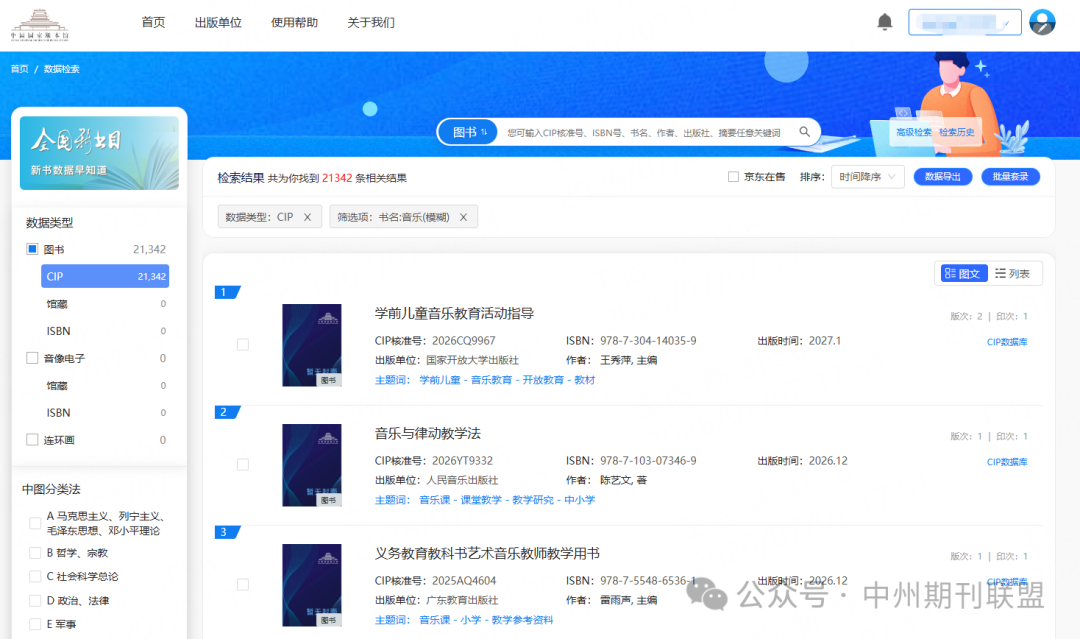Open CIP数据库 link for 音乐与律动教学法
Image resolution: width=1080 pixels, height=639 pixels.
1006,462
